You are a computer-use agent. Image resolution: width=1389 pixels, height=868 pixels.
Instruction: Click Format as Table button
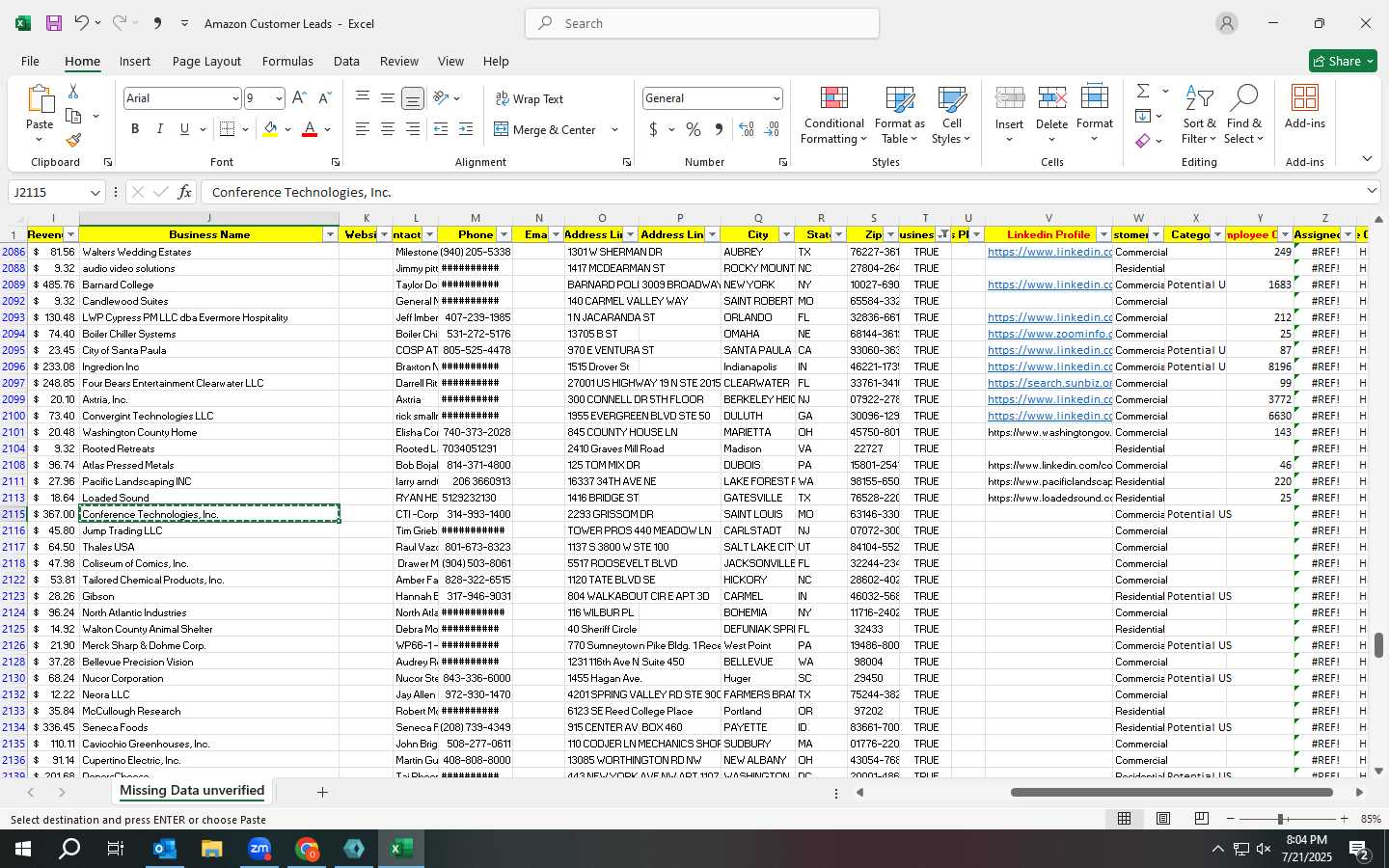[899, 116]
